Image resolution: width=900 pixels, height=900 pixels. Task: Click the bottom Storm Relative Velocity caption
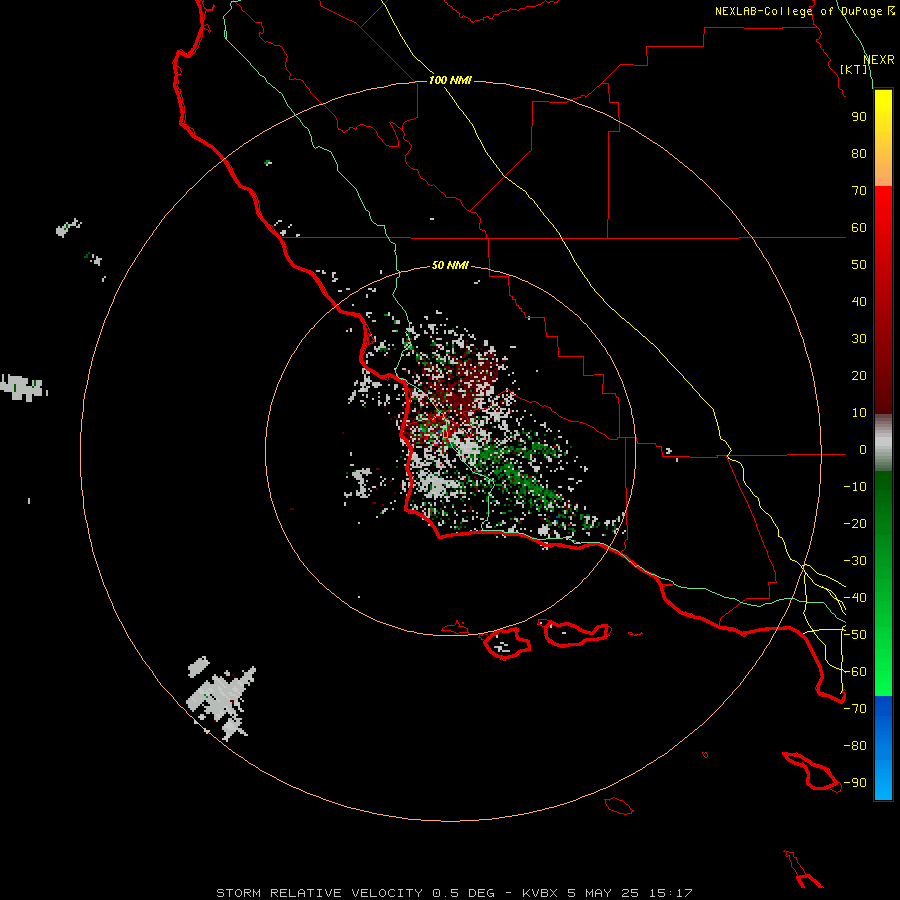coord(454,893)
